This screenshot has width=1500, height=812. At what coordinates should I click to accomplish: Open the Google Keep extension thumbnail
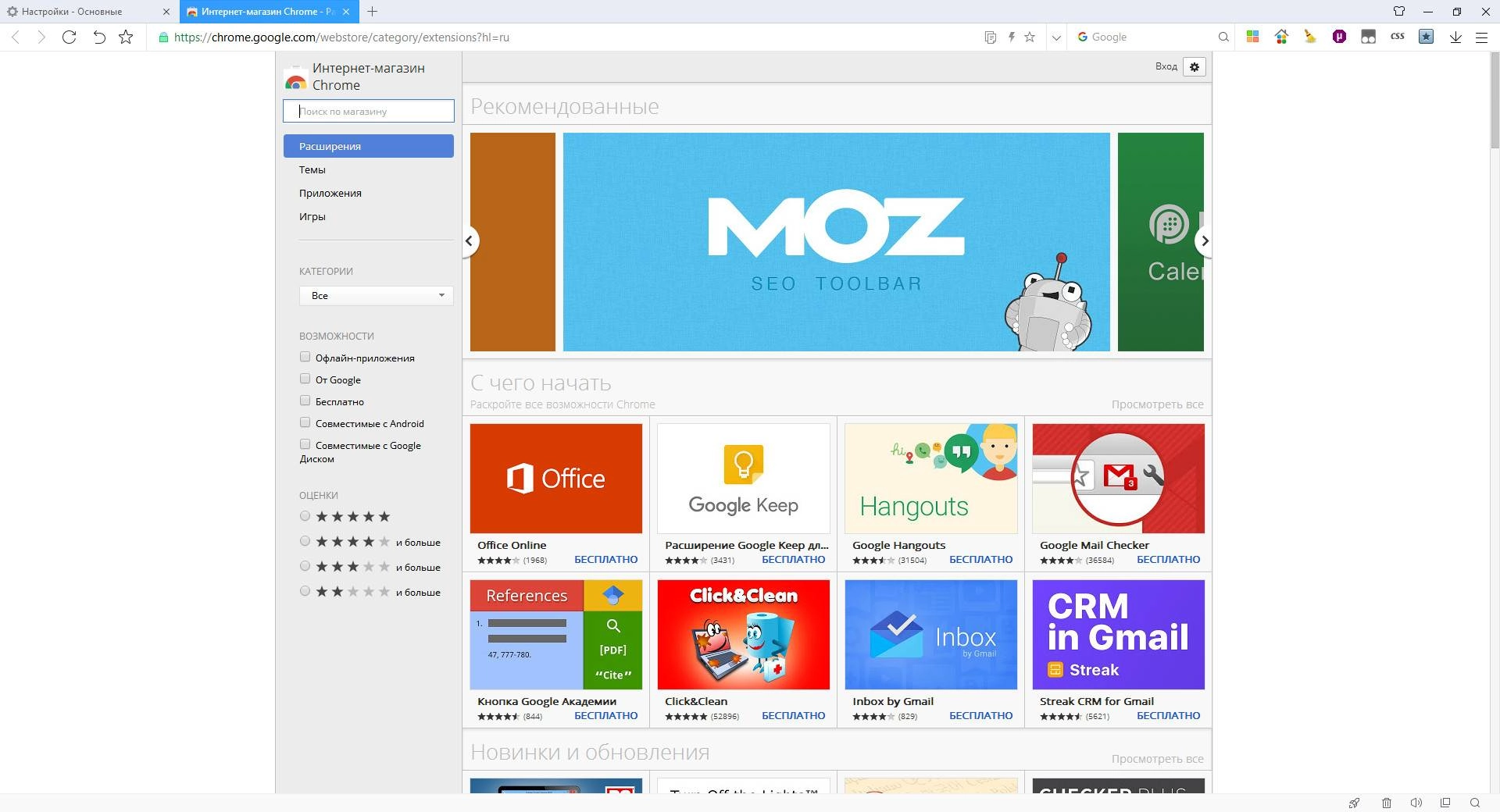[743, 479]
